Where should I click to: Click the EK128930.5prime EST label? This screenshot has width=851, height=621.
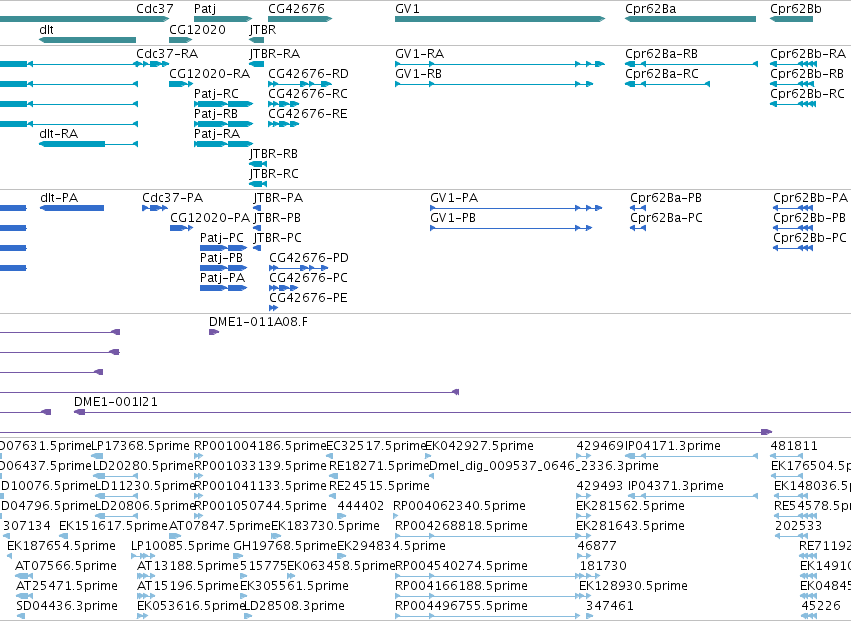coord(633,586)
